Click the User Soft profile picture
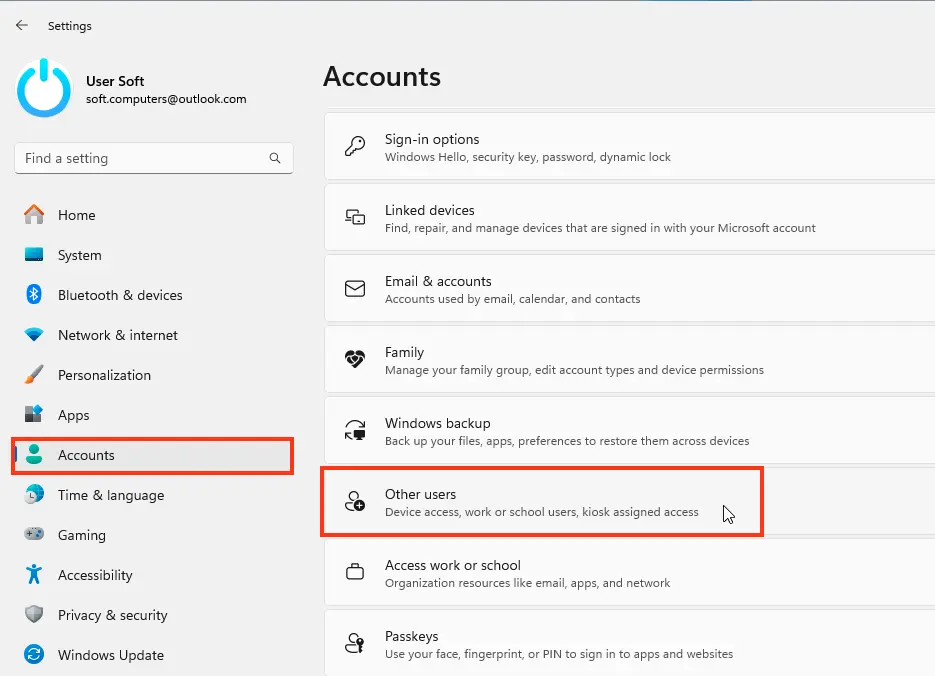The height and width of the screenshot is (676, 935). point(44,89)
